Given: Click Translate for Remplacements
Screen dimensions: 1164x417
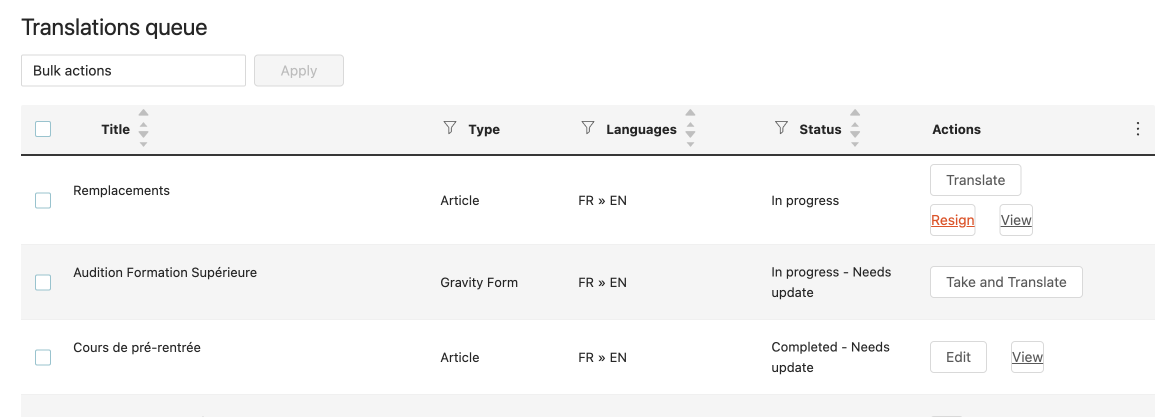Looking at the screenshot, I should point(975,180).
